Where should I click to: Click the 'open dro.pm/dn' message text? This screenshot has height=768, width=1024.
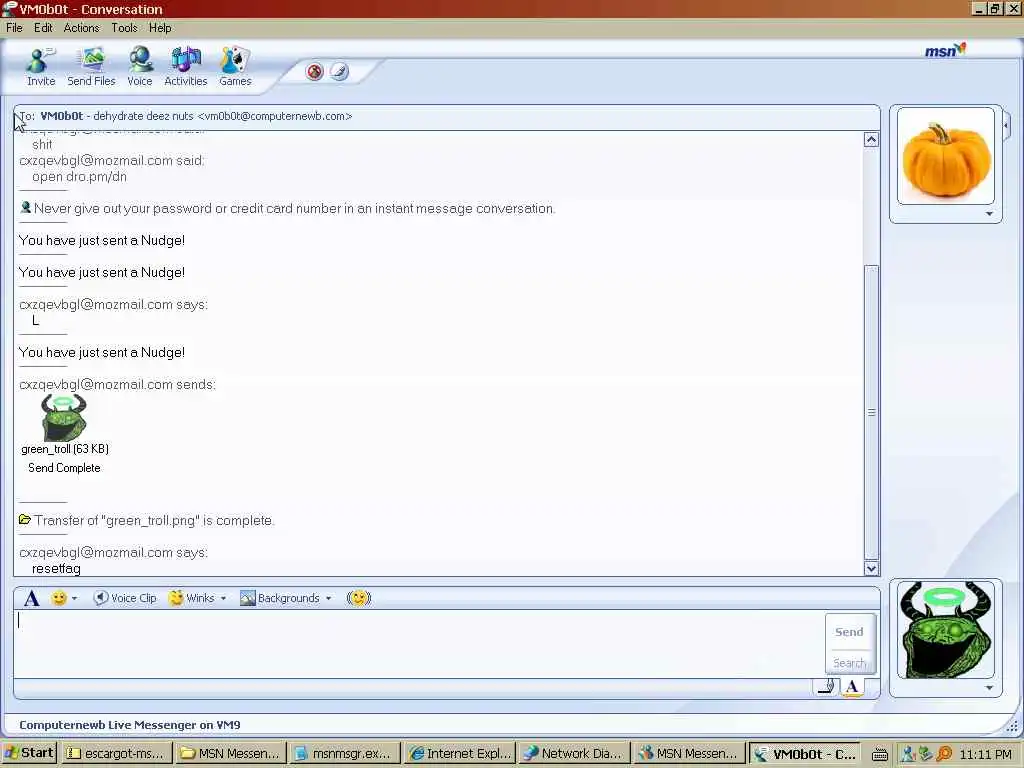point(79,176)
